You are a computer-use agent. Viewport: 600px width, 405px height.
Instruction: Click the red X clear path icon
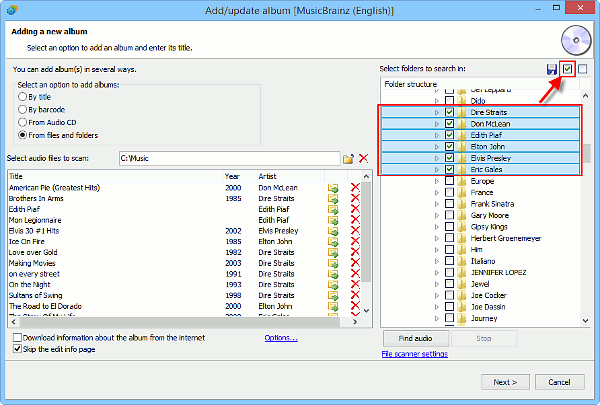[364, 158]
